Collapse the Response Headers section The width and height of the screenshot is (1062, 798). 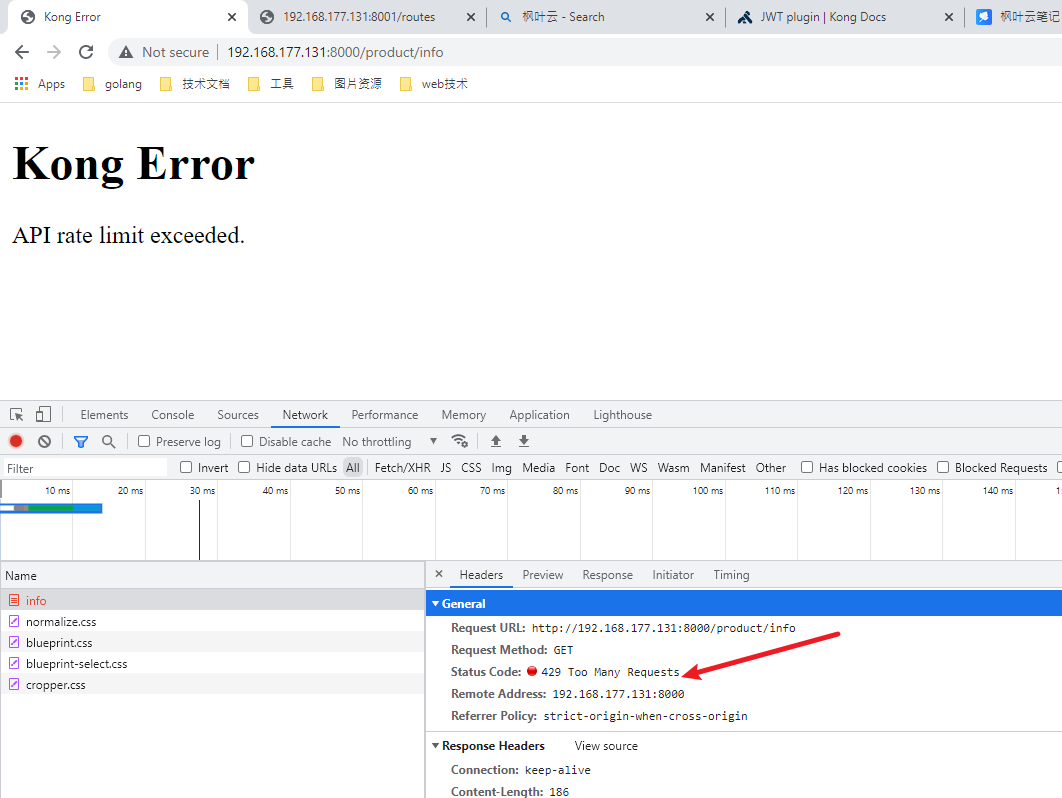436,746
